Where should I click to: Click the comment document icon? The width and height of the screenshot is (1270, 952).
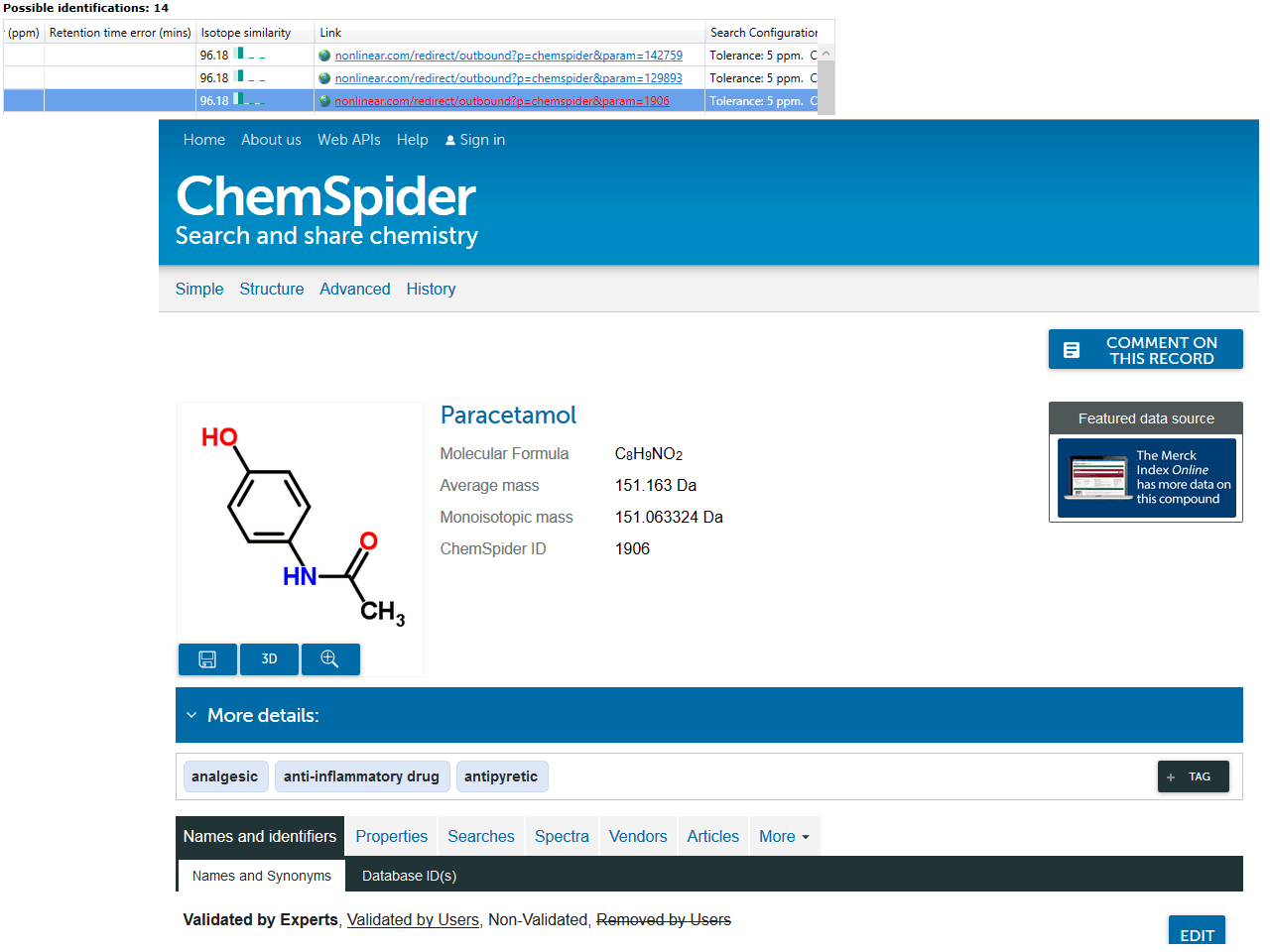1072,350
